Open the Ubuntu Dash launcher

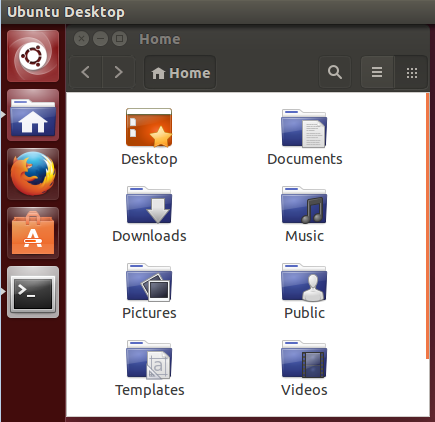coord(33,56)
